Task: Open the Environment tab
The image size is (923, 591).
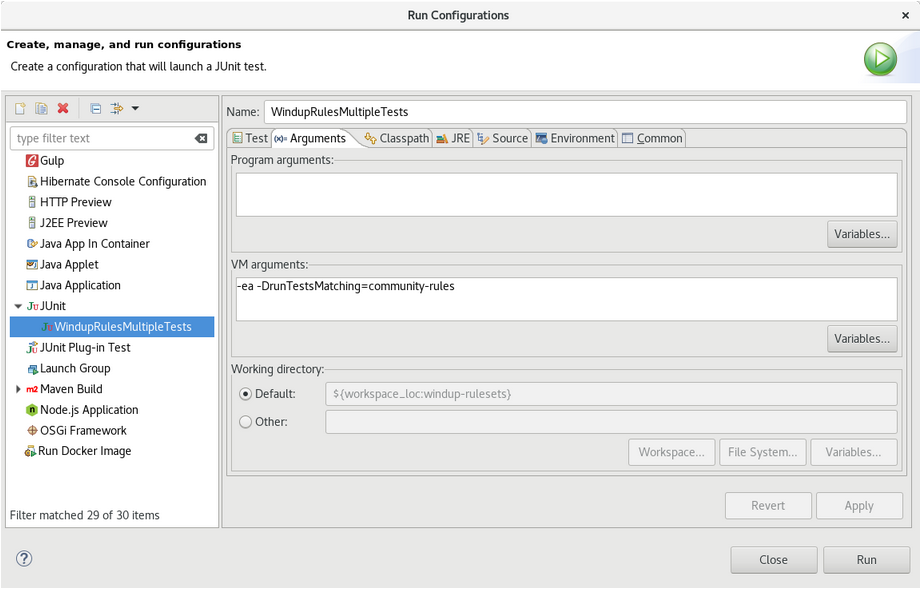Action: pyautogui.click(x=575, y=139)
